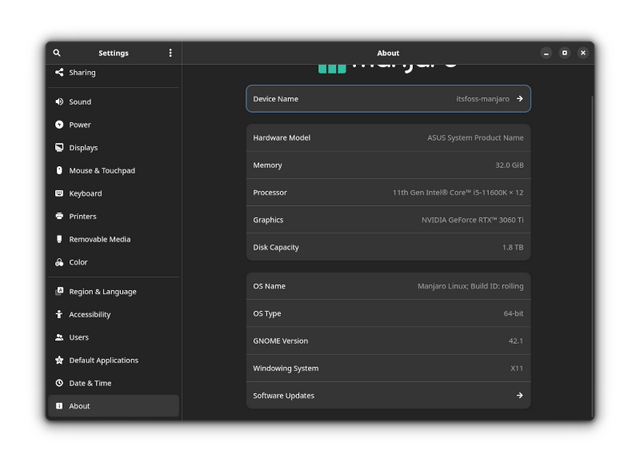Image resolution: width=640 pixels, height=470 pixels.
Task: Click the ASUS System Product Name value
Action: click(475, 138)
